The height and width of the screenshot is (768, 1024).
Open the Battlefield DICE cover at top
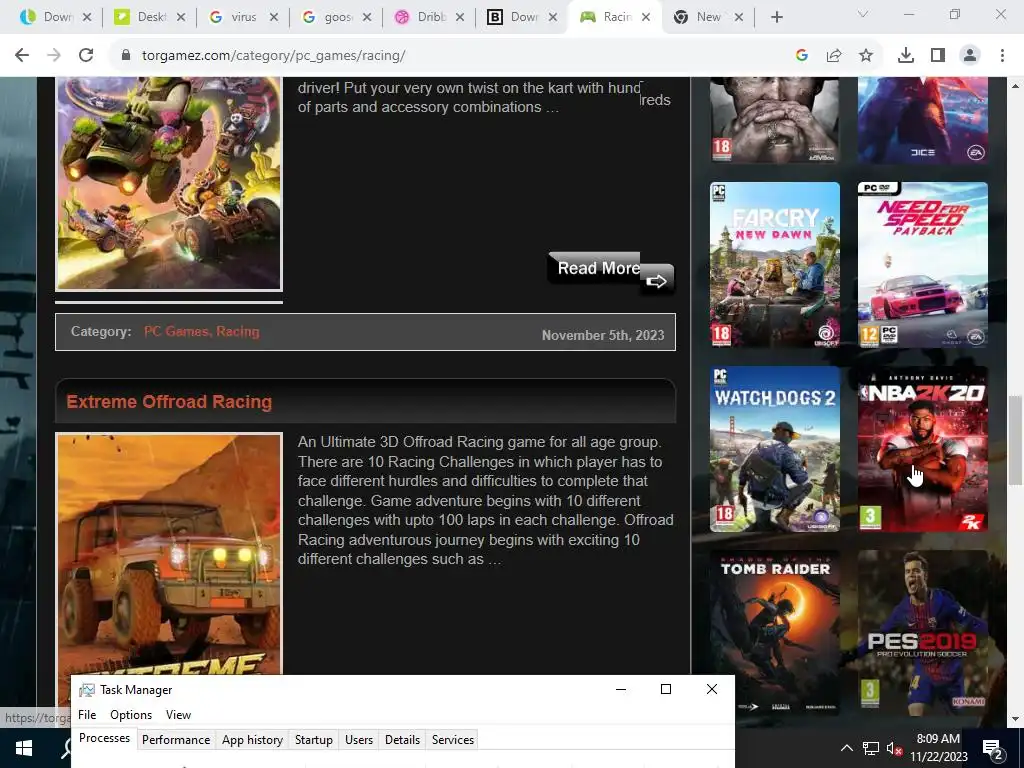(x=922, y=120)
